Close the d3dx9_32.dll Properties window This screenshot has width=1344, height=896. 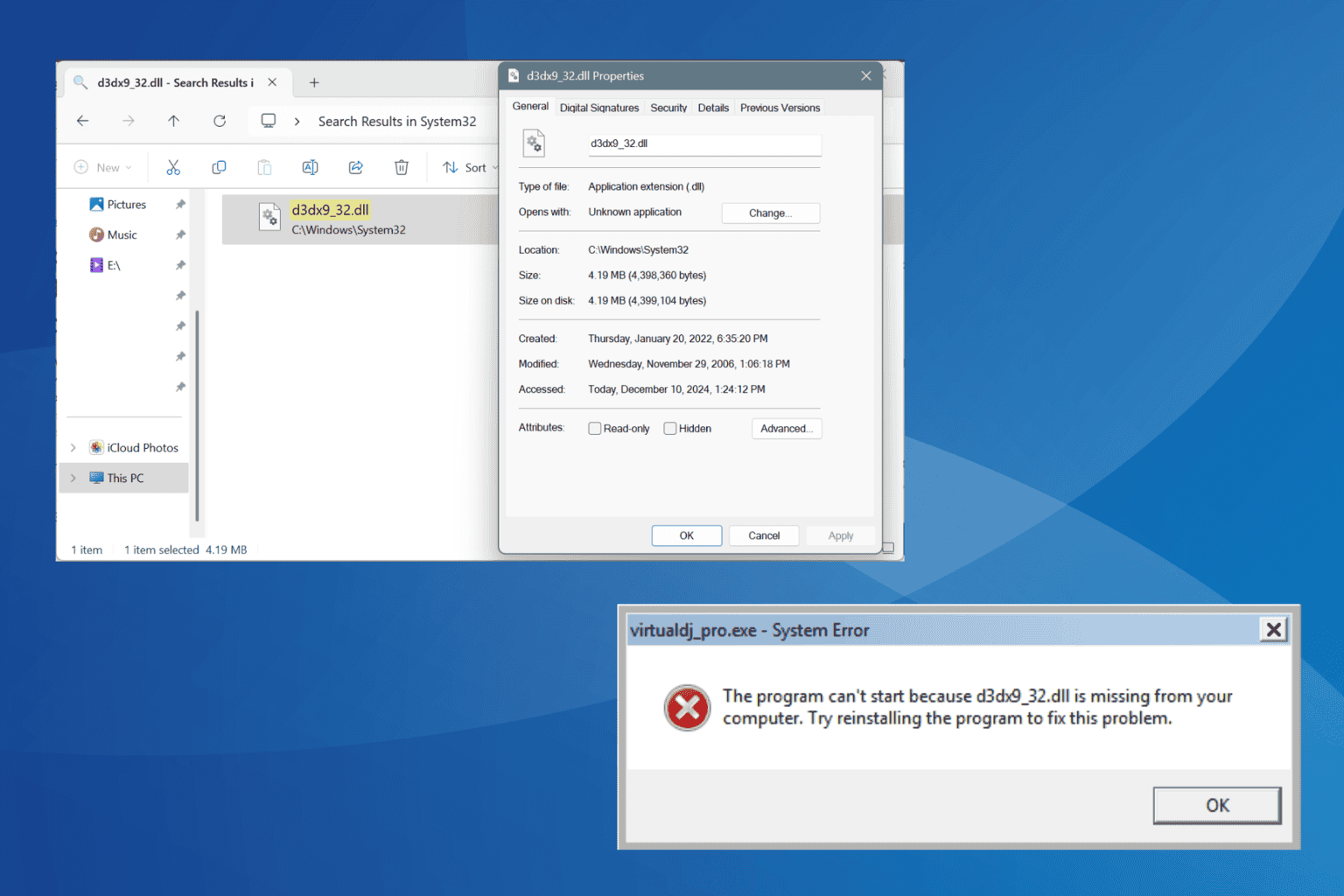tap(865, 76)
